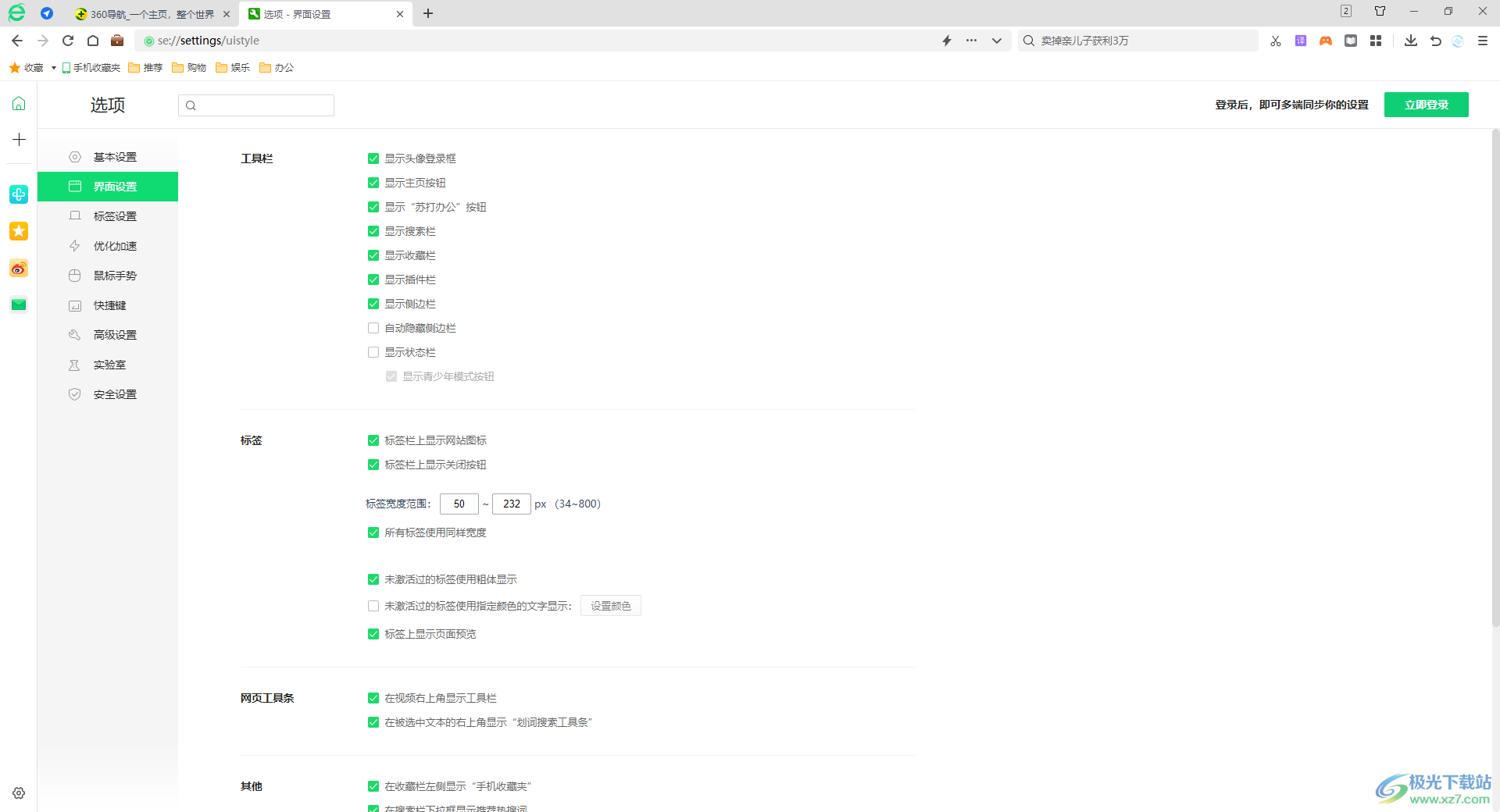This screenshot has width=1500, height=812.
Task: Open the 快捷键 settings section
Action: coord(108,305)
